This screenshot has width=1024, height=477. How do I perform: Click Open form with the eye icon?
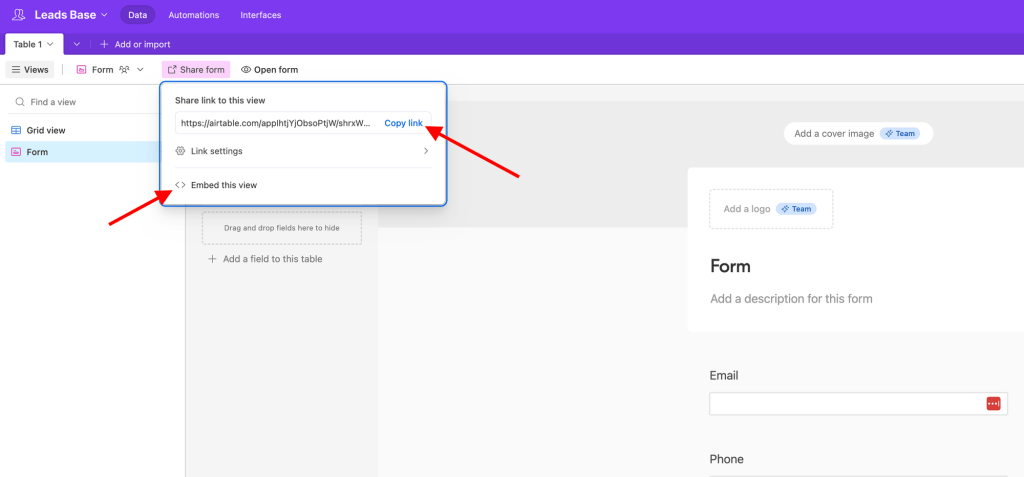270,69
